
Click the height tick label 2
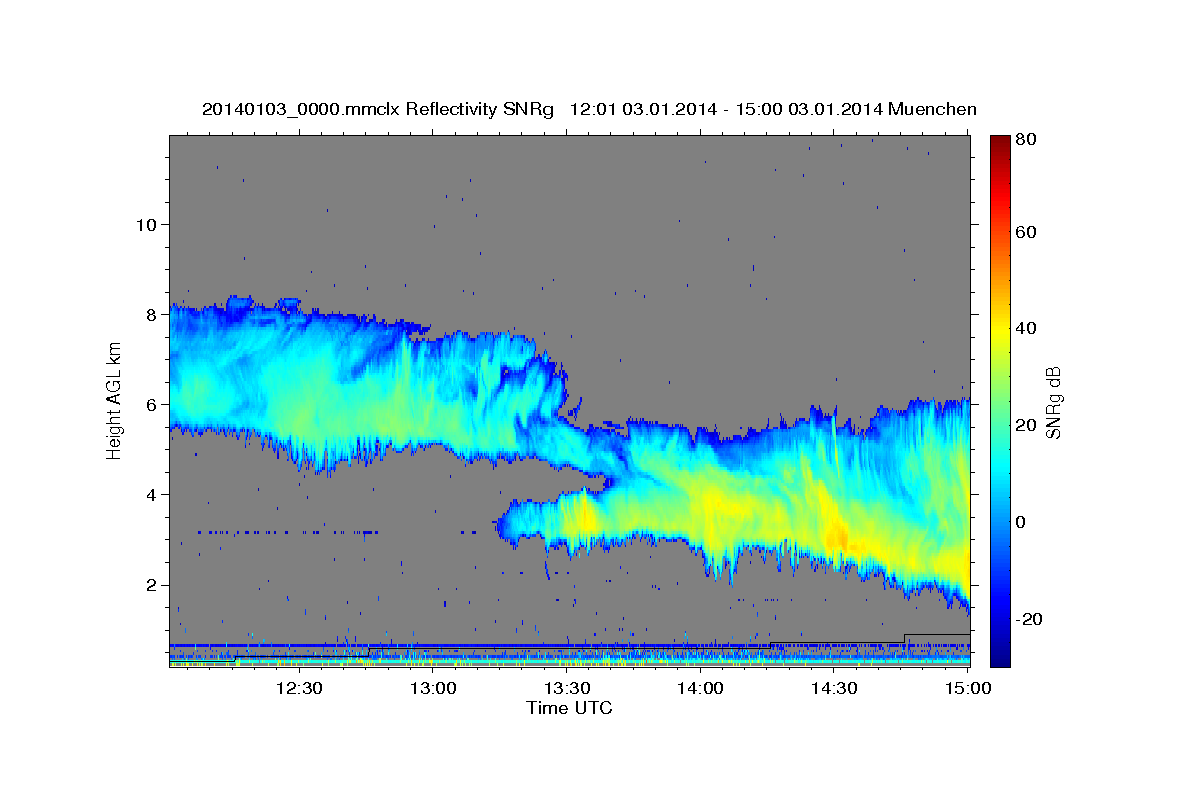click(152, 585)
